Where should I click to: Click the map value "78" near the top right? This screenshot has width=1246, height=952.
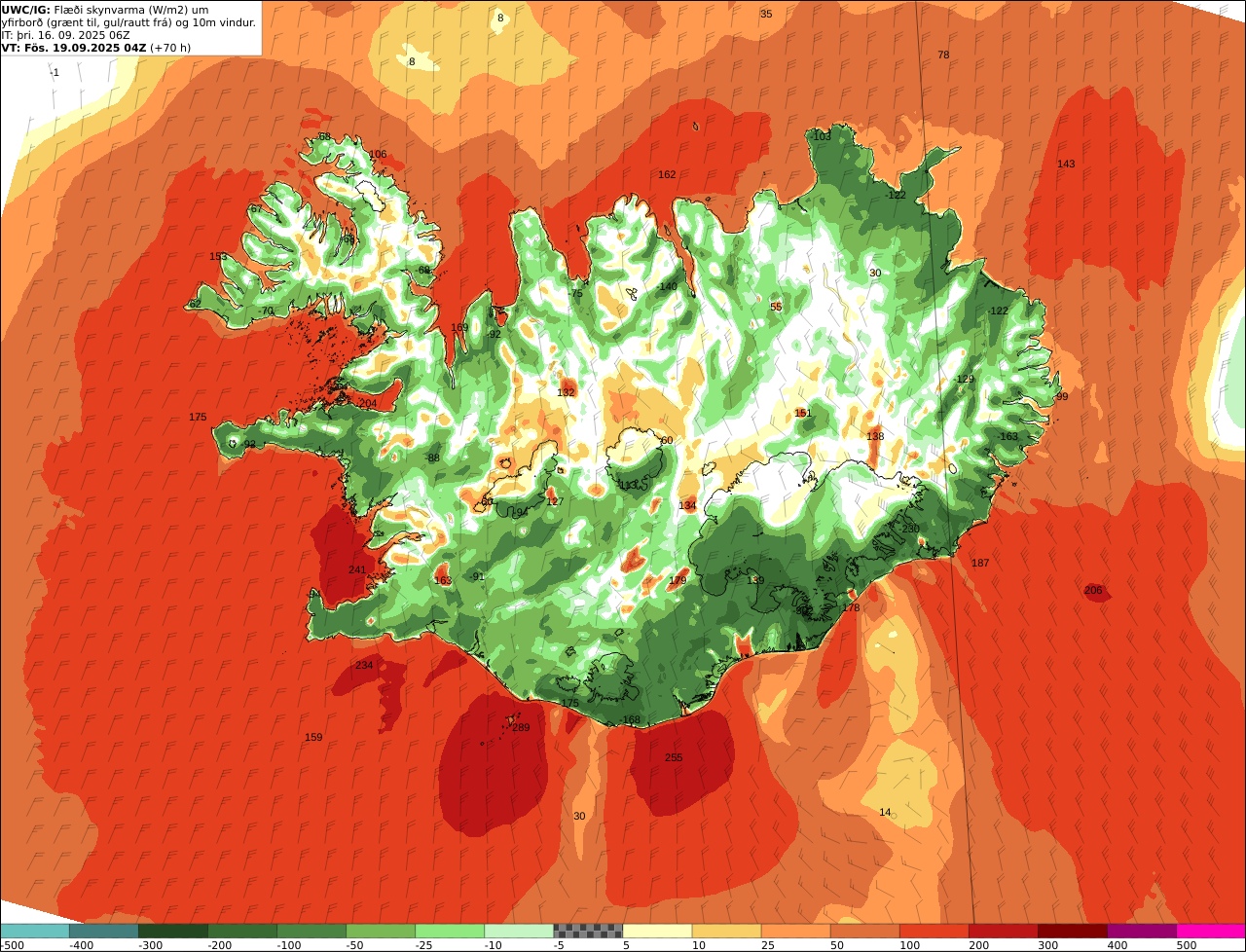tap(943, 55)
